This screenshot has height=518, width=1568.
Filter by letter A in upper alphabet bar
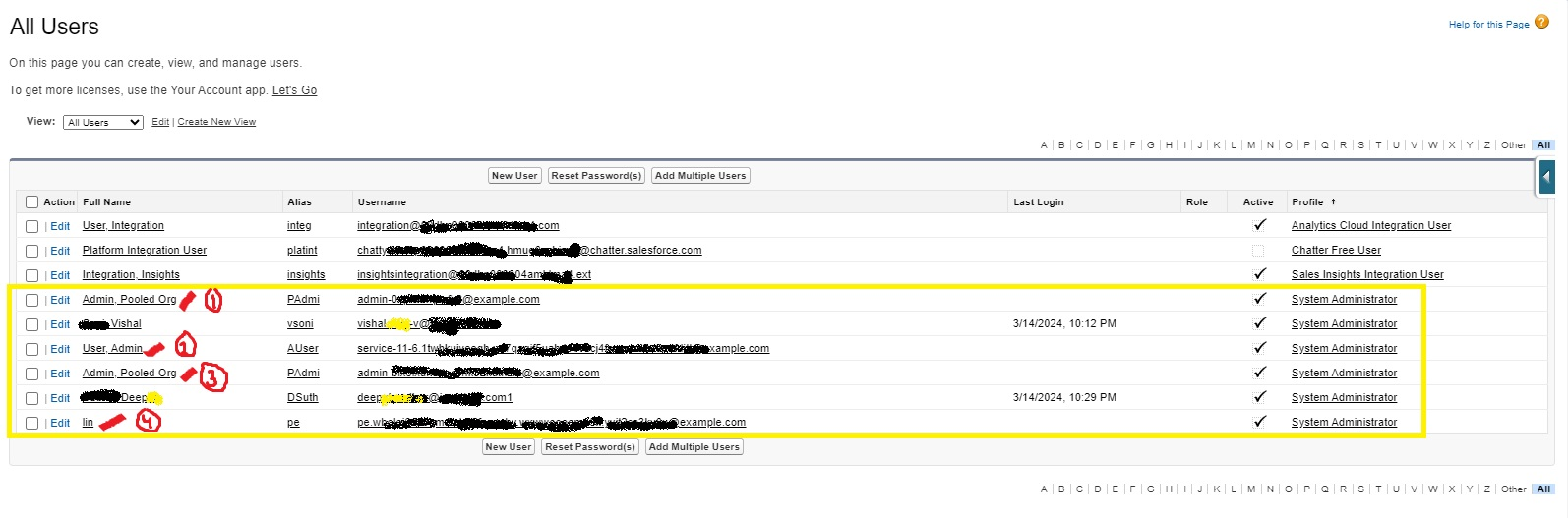1044,145
